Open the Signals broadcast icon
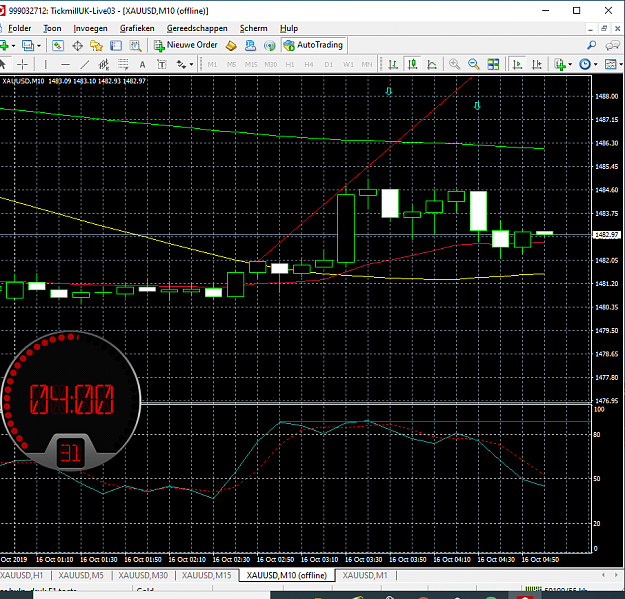Viewport: 625px width, 599px height. tap(270, 45)
